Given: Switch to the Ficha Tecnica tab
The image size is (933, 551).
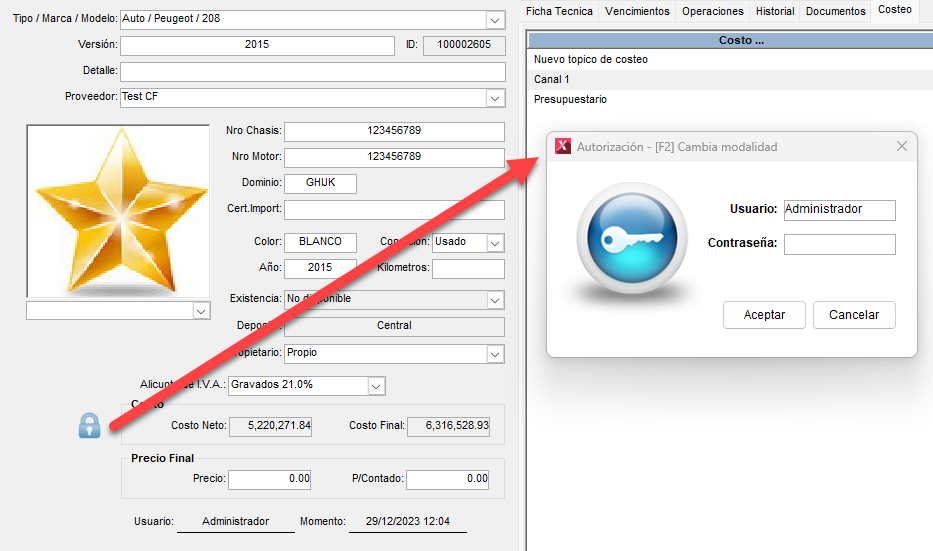Looking at the screenshot, I should coord(560,11).
